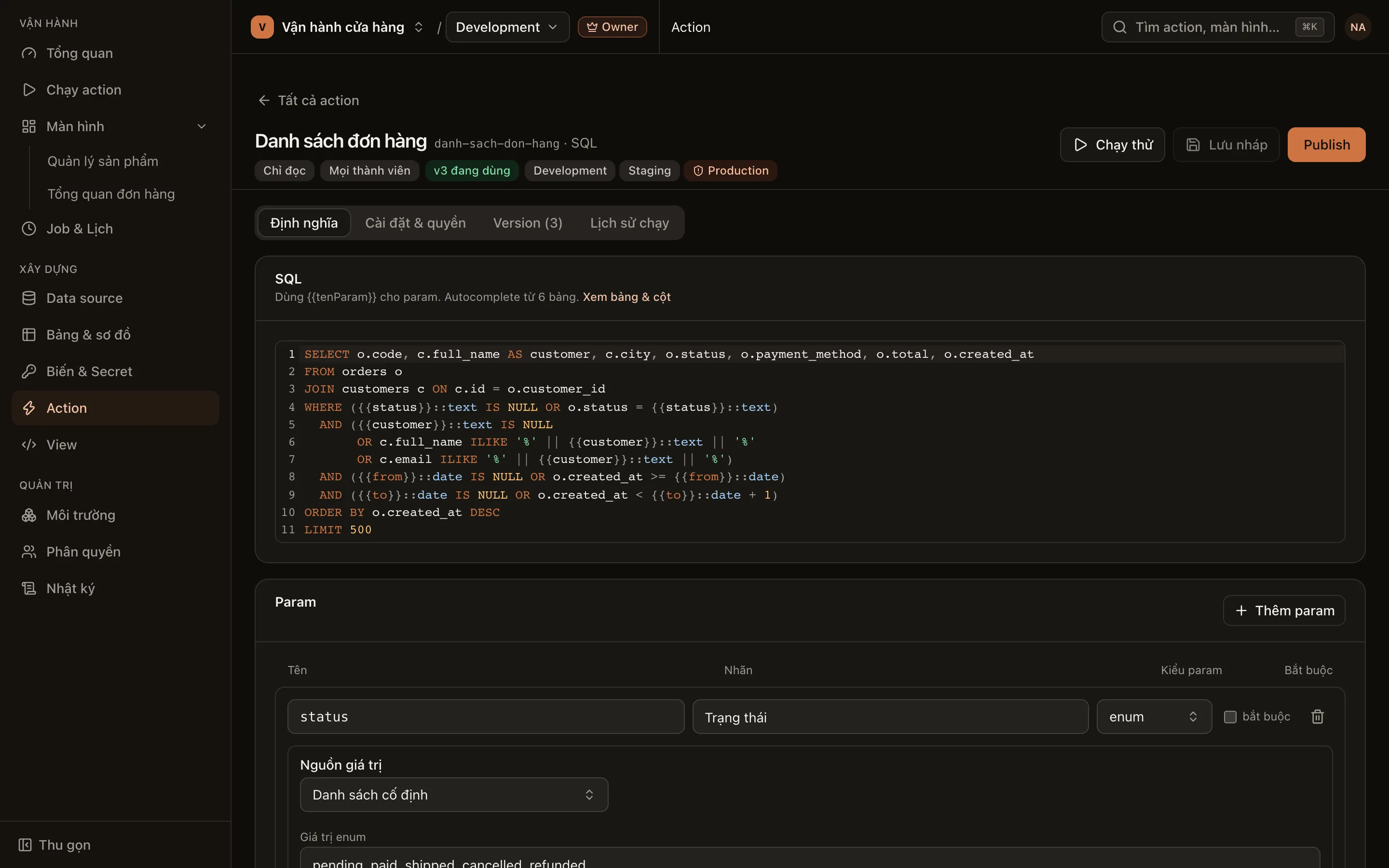
Task: Click the NA user avatar
Action: 1358,27
